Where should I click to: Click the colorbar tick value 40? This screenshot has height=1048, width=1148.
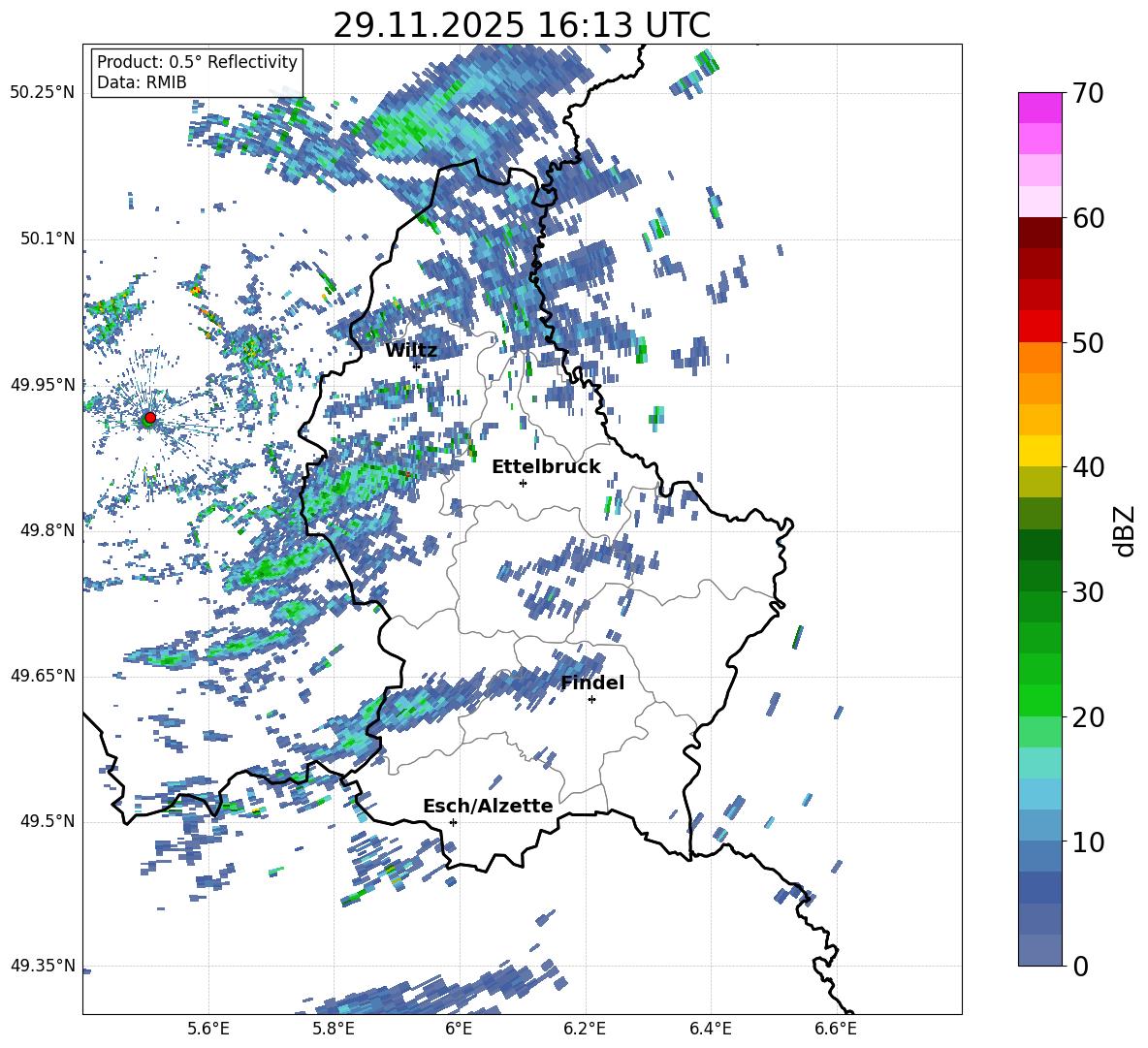tap(1089, 467)
